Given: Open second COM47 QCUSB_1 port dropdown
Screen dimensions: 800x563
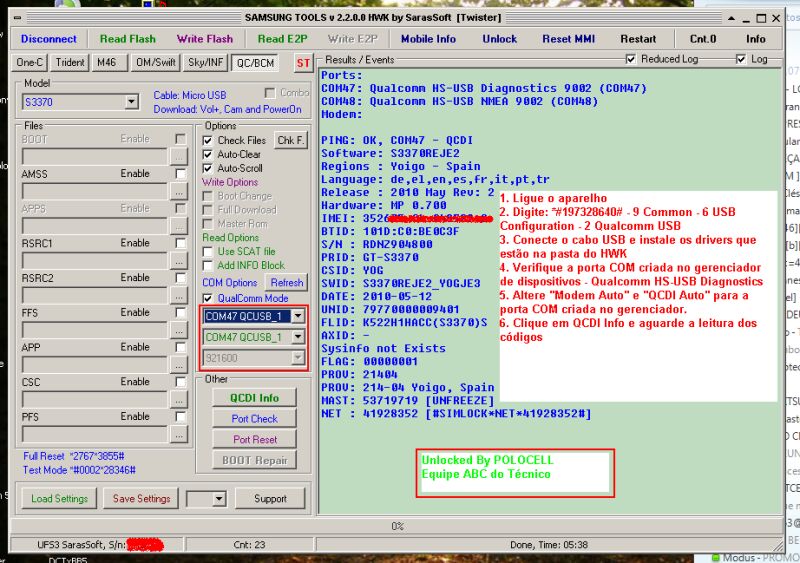Looking at the screenshot, I should coord(298,337).
